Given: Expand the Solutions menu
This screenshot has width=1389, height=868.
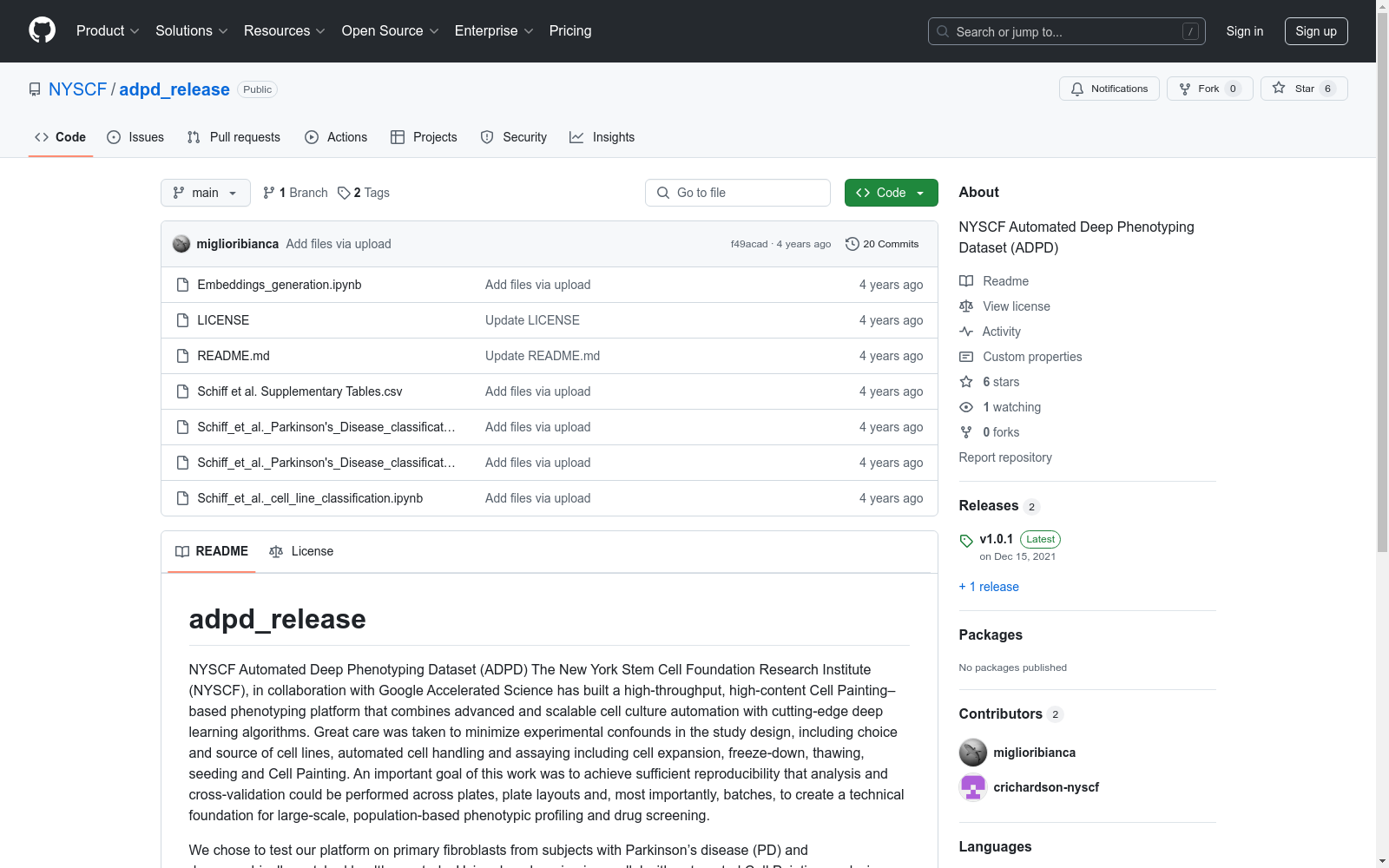Looking at the screenshot, I should pos(192,31).
